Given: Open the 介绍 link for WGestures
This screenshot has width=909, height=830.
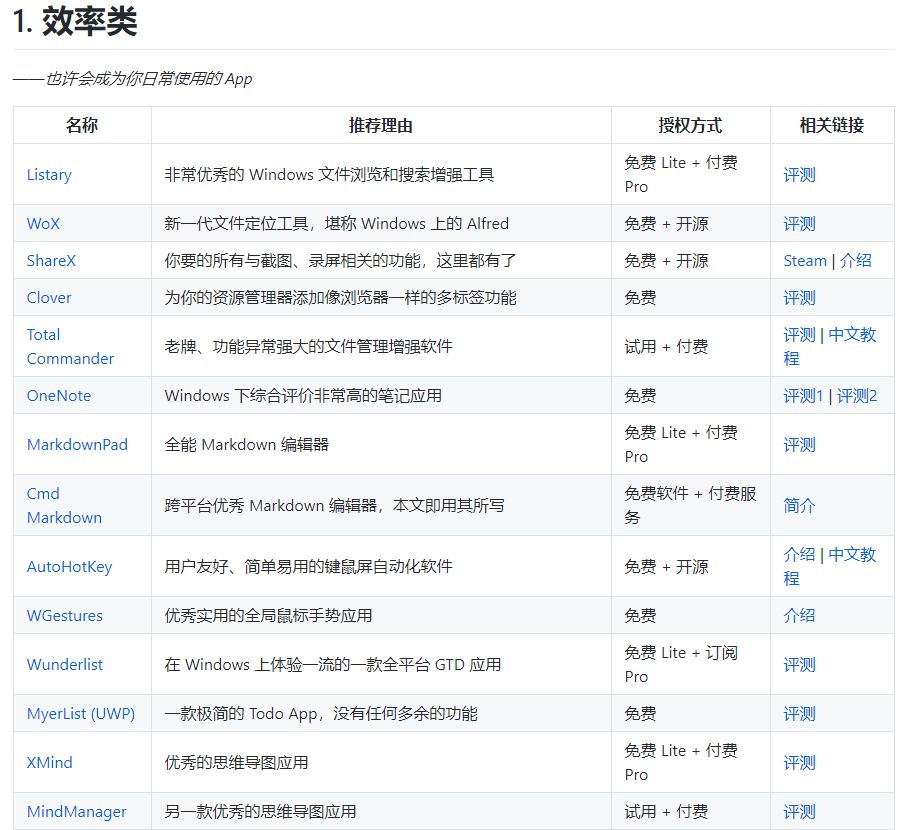Looking at the screenshot, I should tap(798, 615).
